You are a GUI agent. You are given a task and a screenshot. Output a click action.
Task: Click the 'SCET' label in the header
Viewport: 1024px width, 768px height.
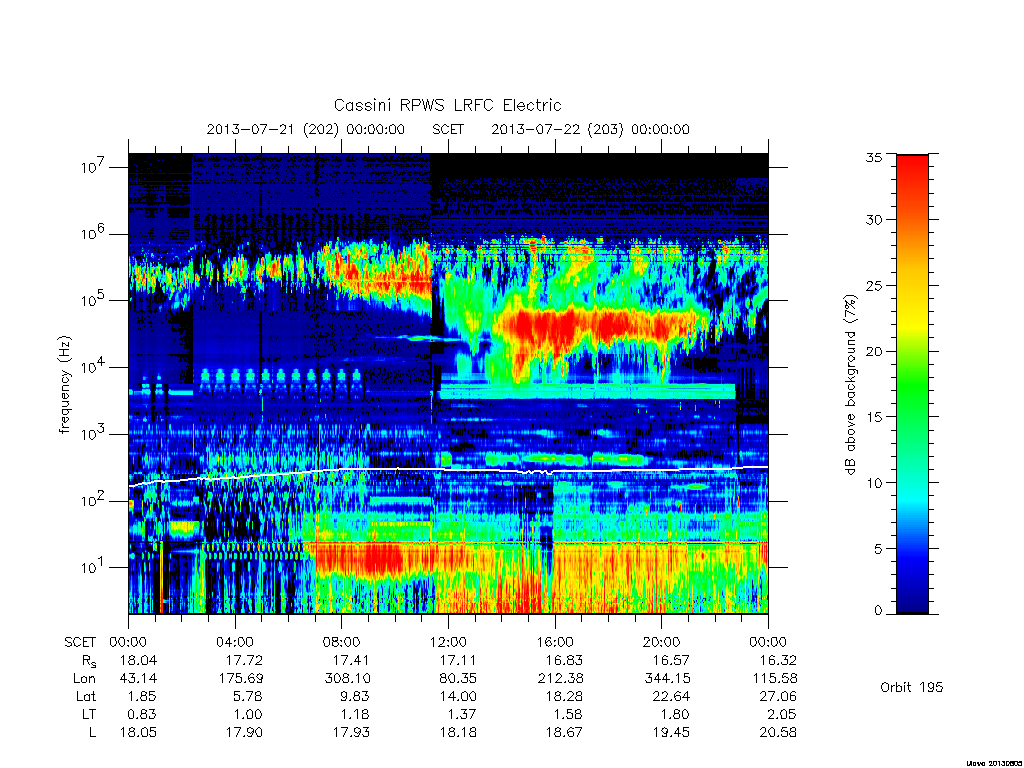pos(448,129)
